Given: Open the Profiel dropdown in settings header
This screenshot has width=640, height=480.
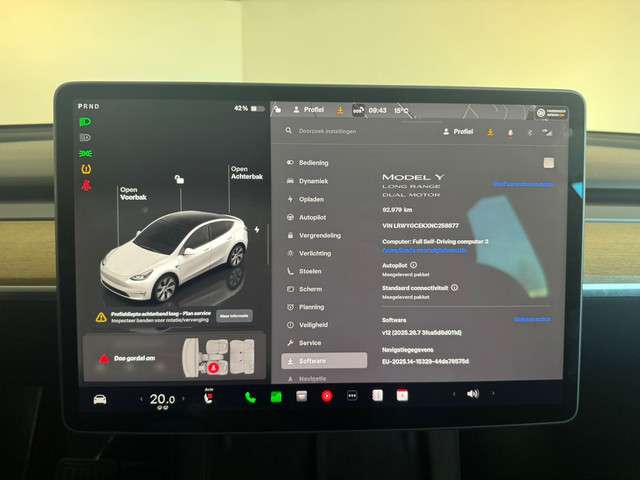Looking at the screenshot, I should coord(457,131).
